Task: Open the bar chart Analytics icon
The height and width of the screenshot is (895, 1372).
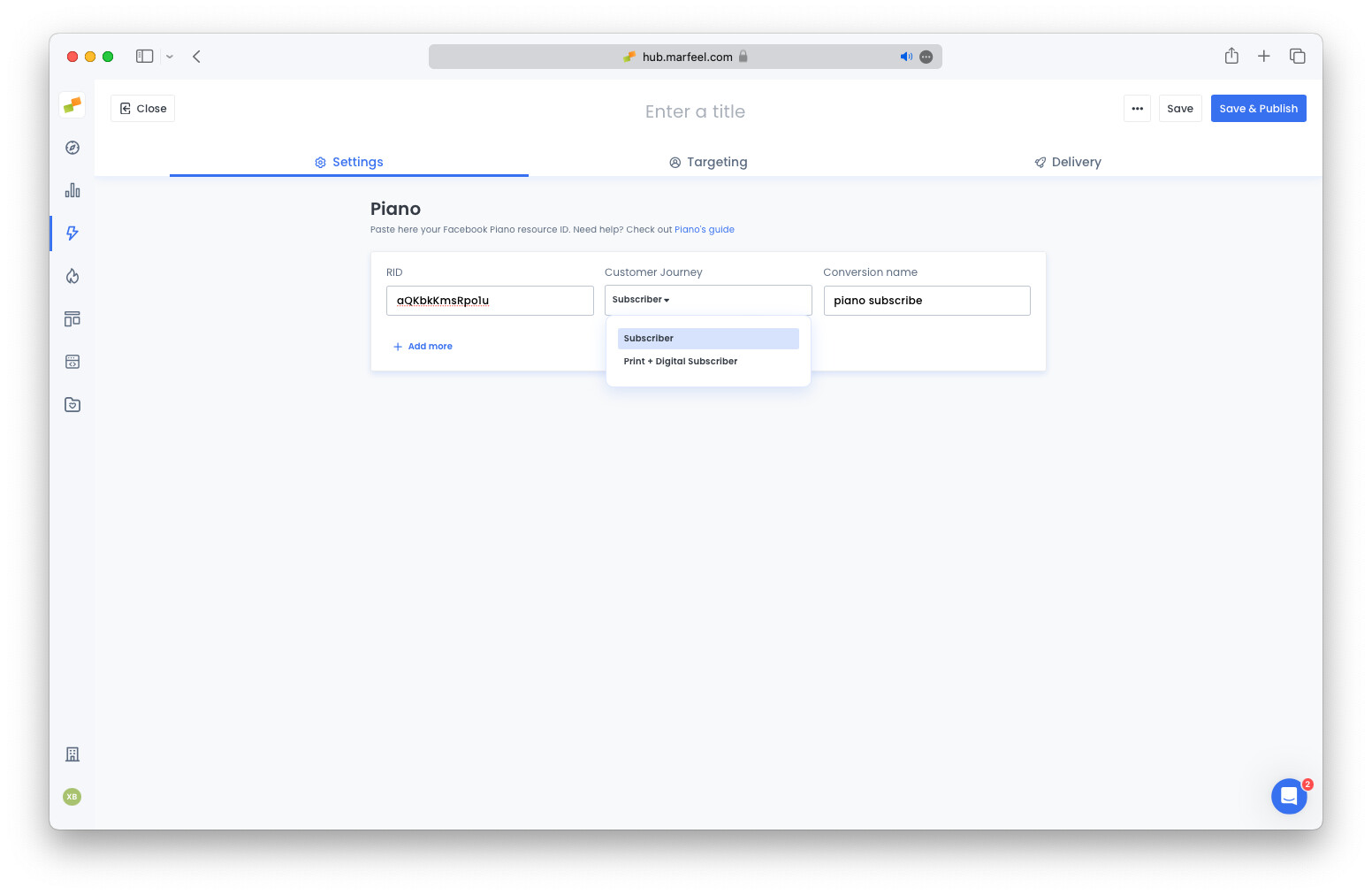Action: [x=72, y=189]
